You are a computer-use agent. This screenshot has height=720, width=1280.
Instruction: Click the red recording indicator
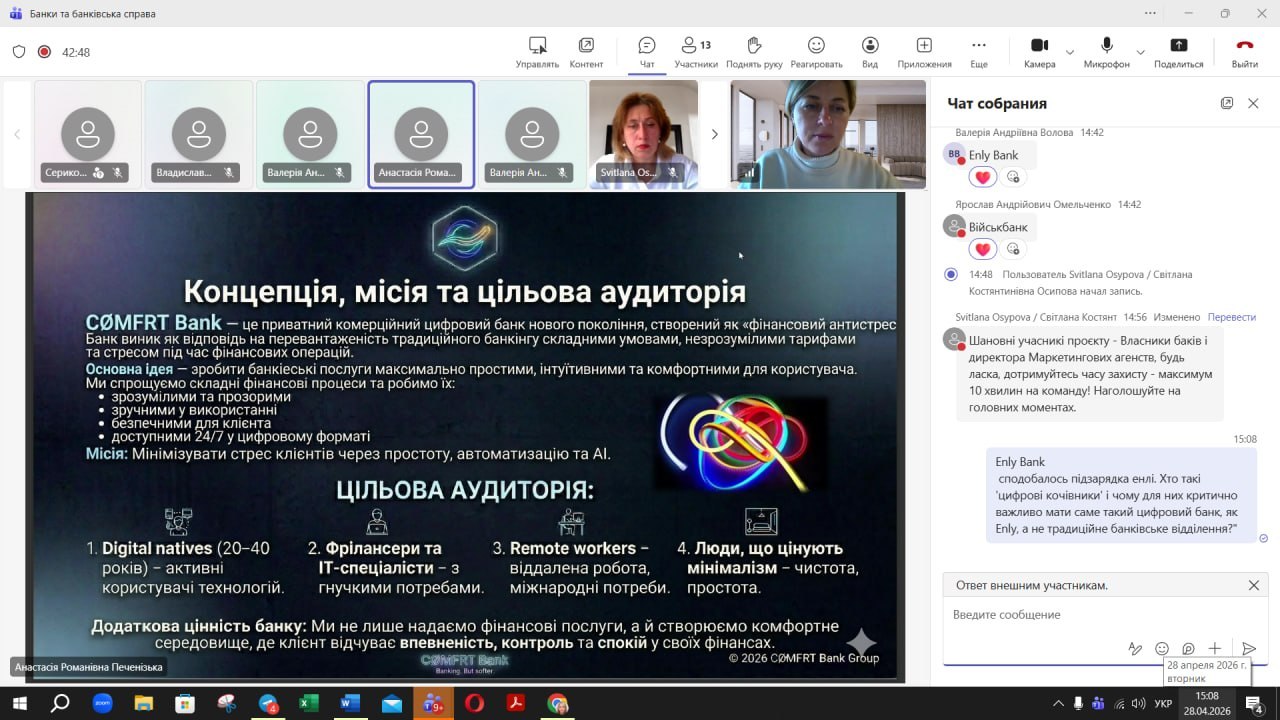44,52
